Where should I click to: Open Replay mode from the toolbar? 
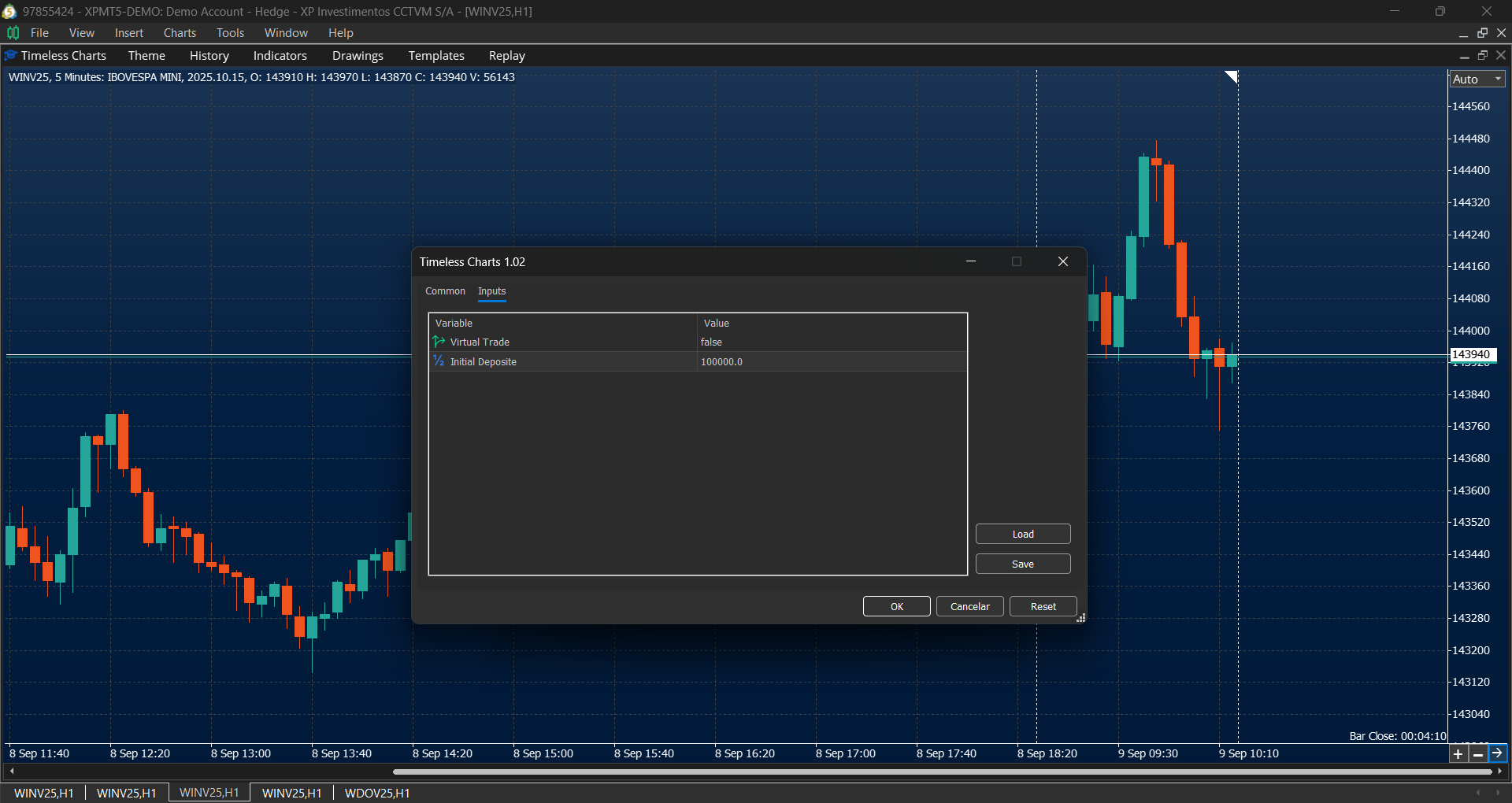[506, 55]
